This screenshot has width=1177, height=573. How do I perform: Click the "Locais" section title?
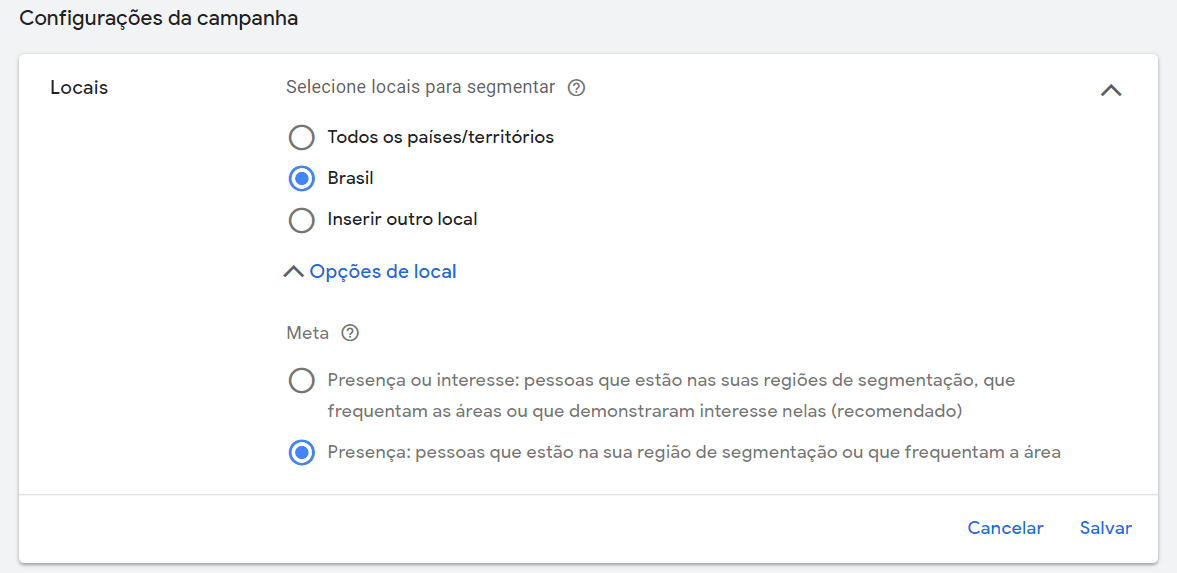[79, 88]
